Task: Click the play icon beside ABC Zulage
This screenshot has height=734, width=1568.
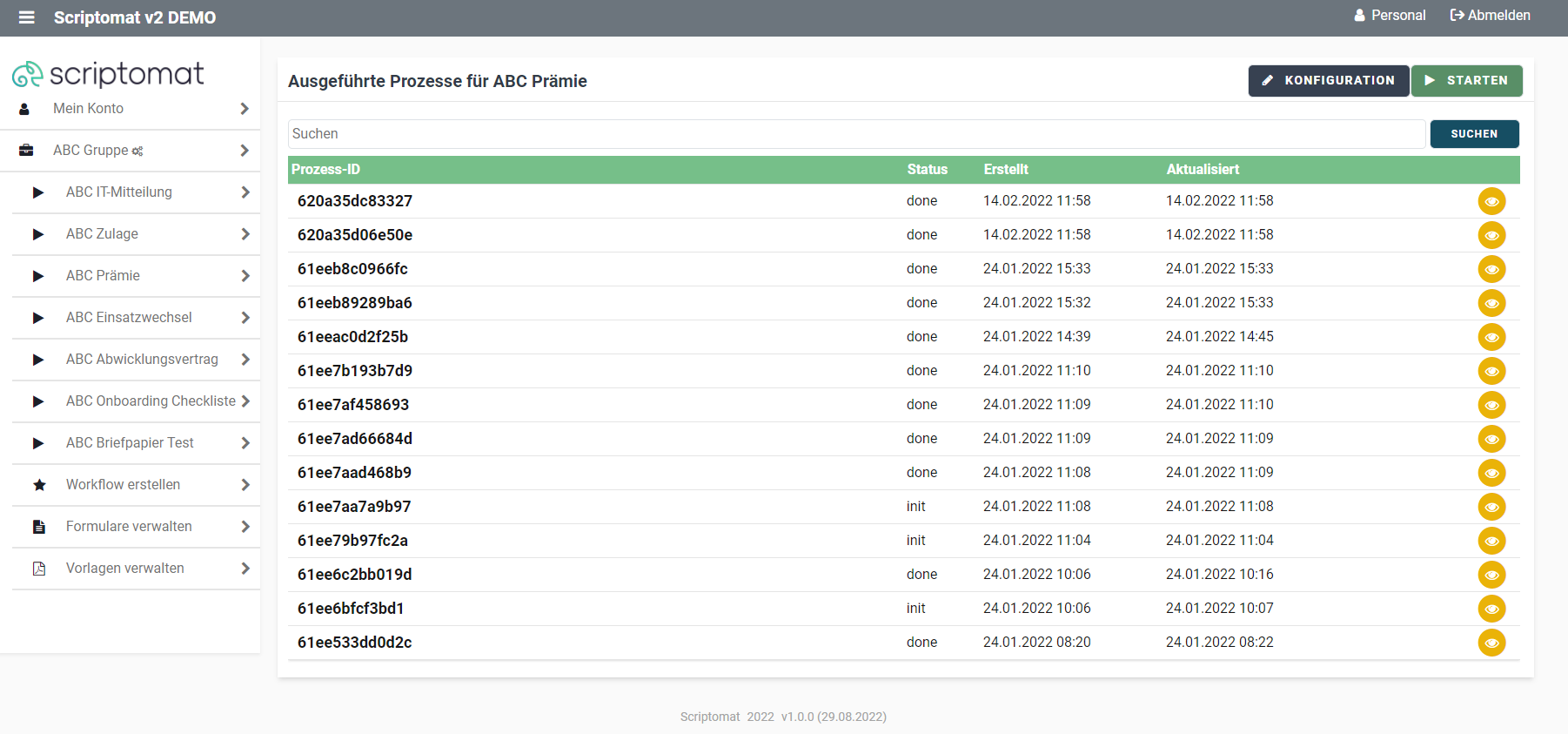Action: (38, 234)
